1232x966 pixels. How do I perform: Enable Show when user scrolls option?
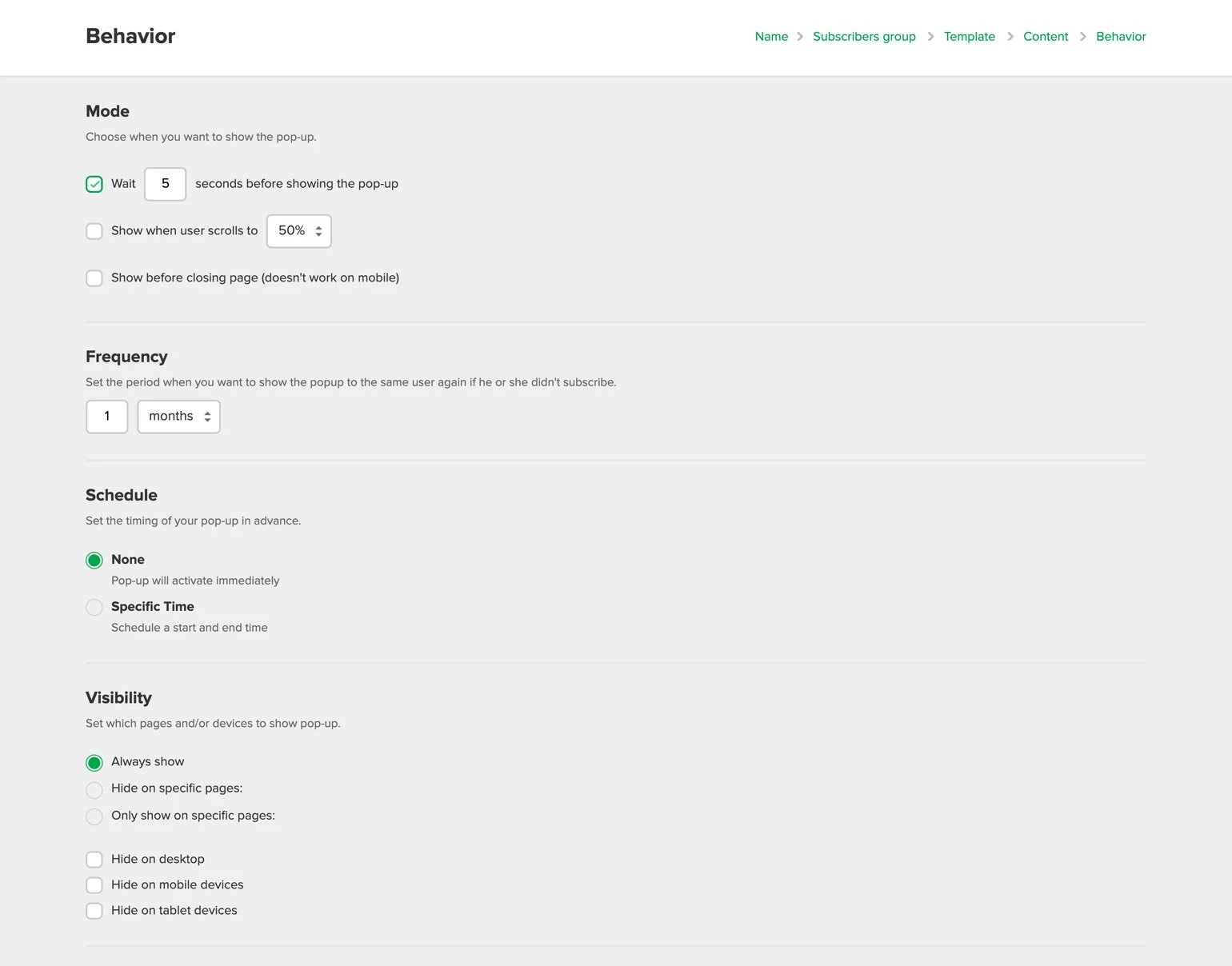[94, 231]
